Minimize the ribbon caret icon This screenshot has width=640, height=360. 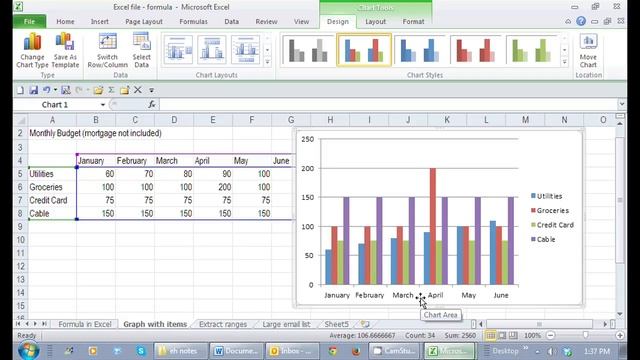(568, 21)
